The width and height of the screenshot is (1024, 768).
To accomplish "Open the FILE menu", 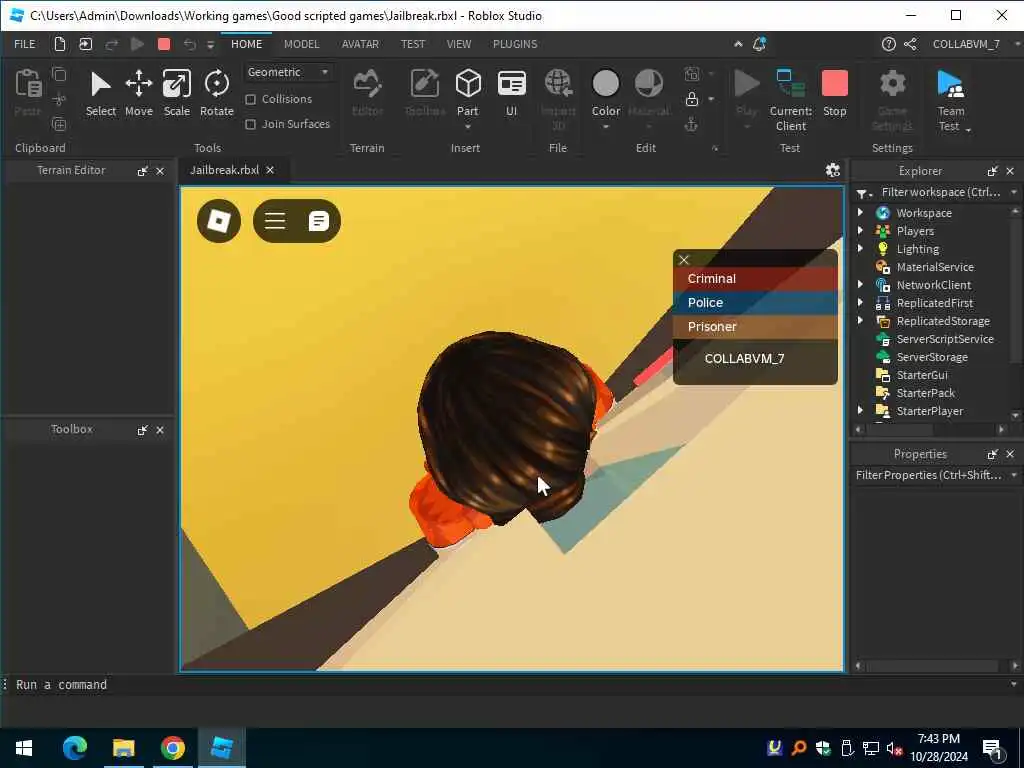I will point(25,44).
